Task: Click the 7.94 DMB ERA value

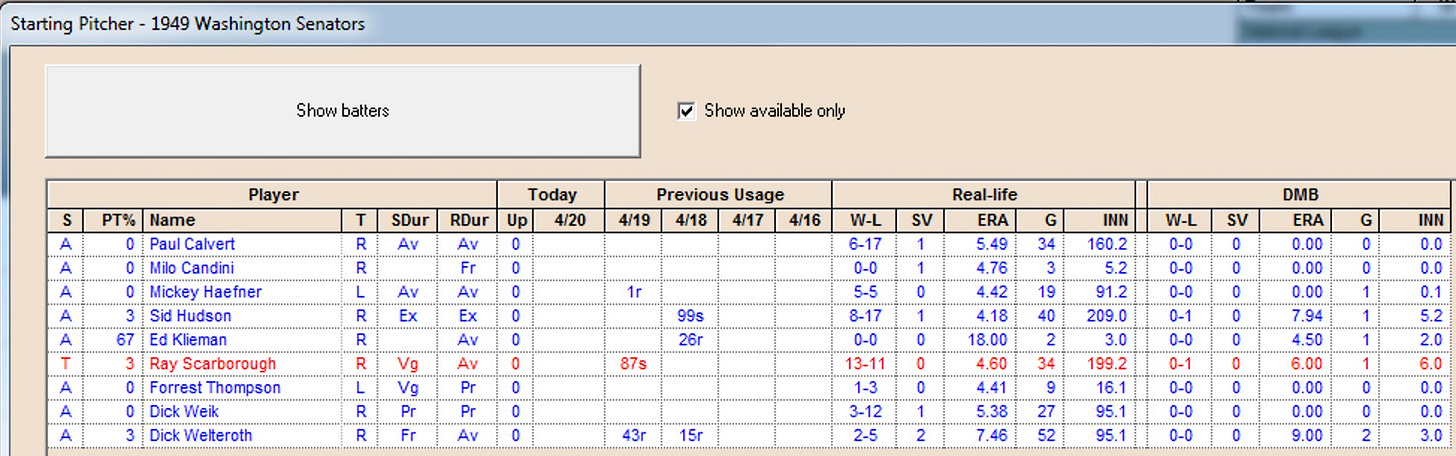Action: click(x=1308, y=316)
